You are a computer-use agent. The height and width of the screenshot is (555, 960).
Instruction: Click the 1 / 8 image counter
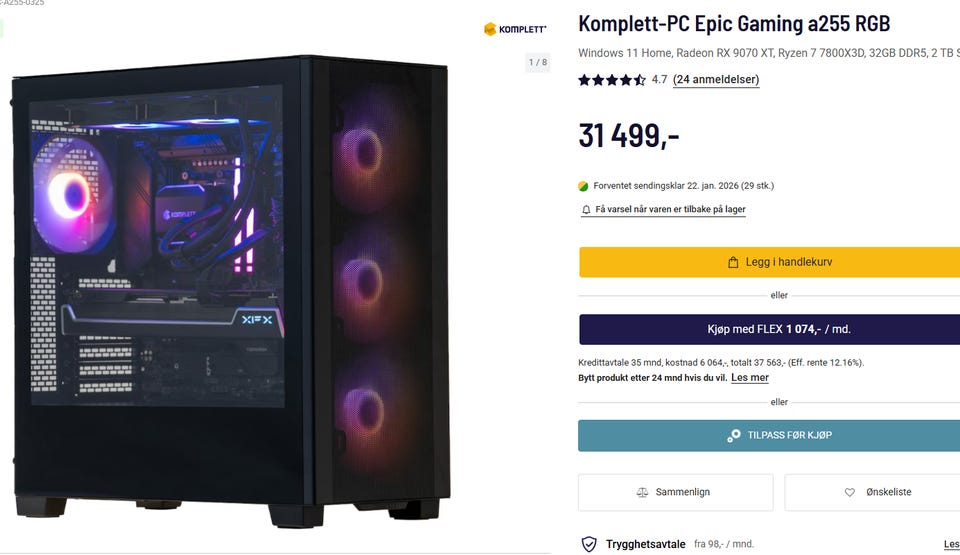(538, 62)
